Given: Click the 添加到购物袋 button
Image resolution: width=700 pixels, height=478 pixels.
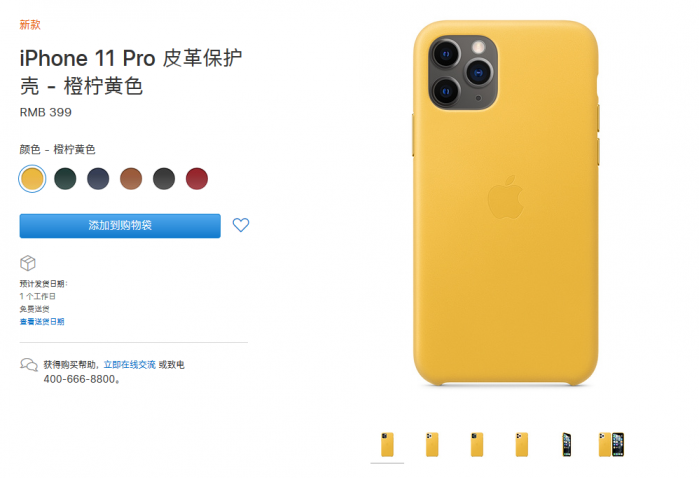Looking at the screenshot, I should (x=120, y=226).
